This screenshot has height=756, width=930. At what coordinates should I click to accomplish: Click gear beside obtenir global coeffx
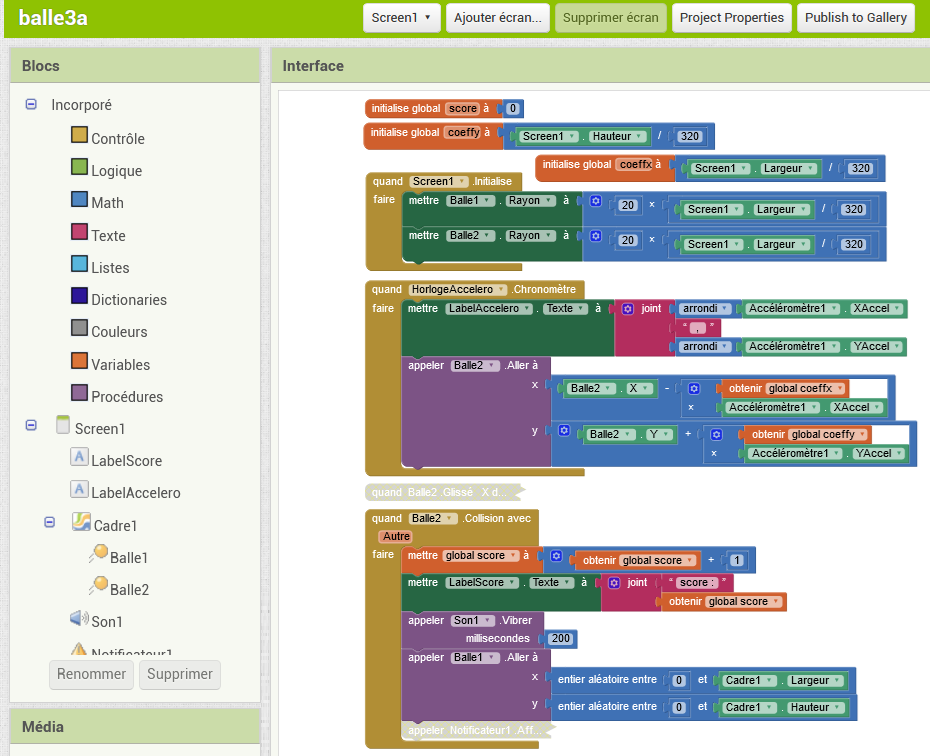pyautogui.click(x=694, y=388)
